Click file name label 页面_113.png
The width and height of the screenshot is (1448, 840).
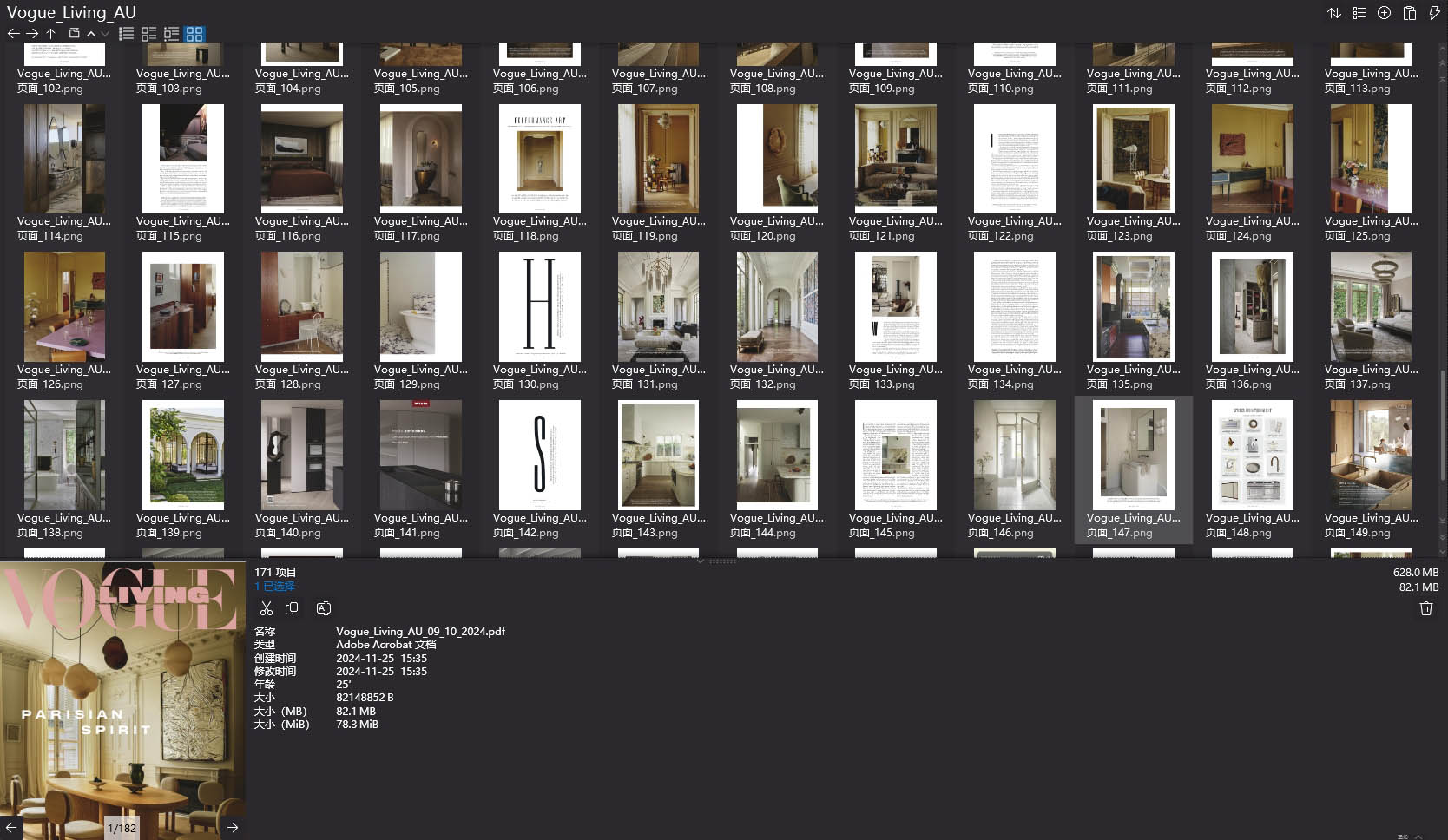1372,81
